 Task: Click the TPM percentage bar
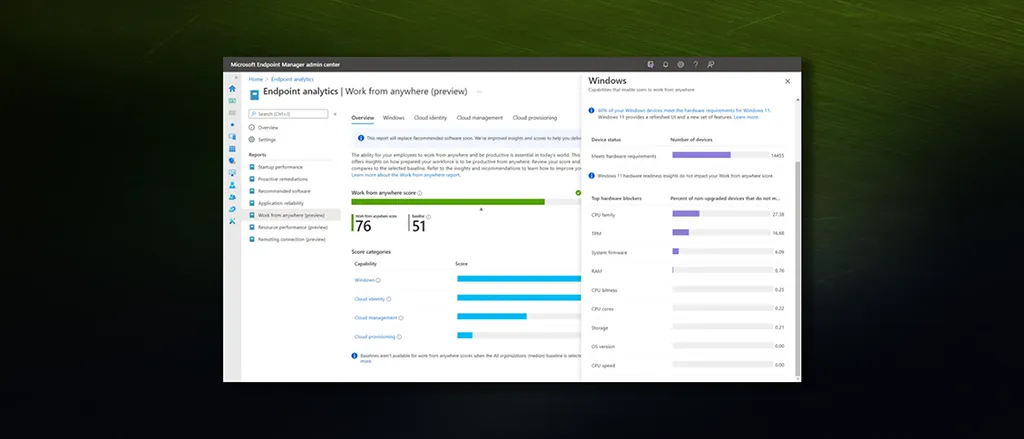pyautogui.click(x=680, y=233)
